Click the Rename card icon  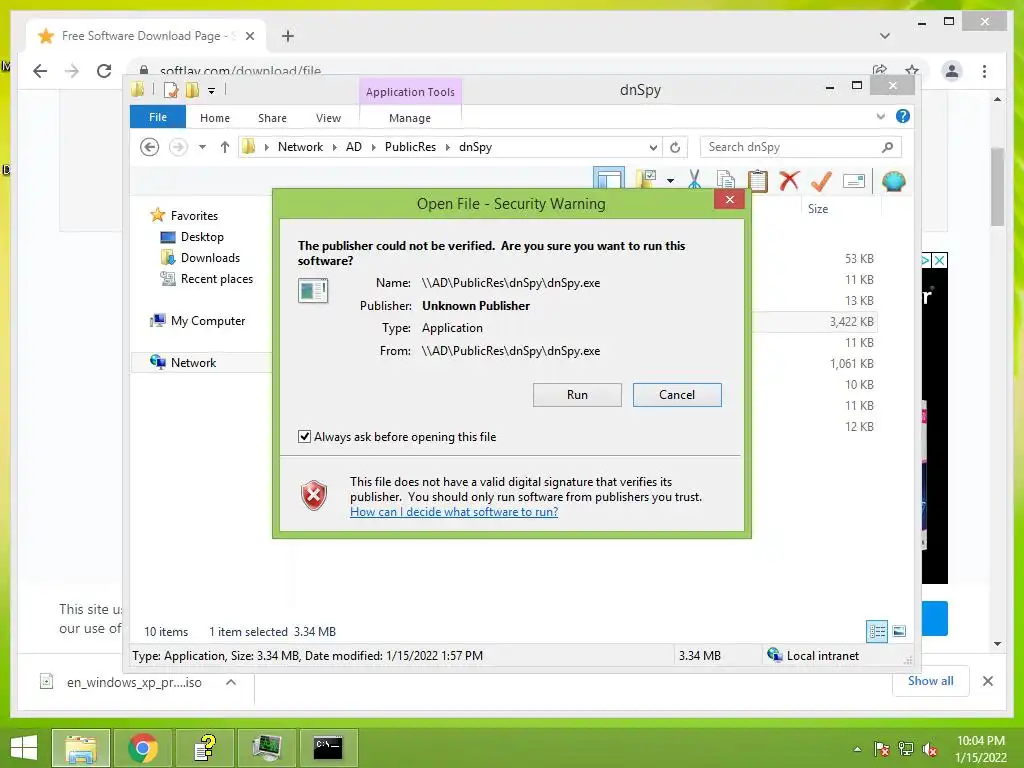click(854, 181)
